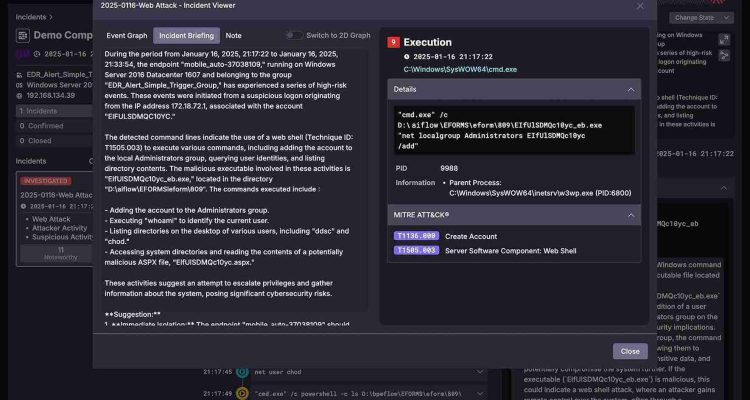Viewport: 750px width, 400px height.
Task: Toggle the Switch to 2D Graph switch
Action: pyautogui.click(x=294, y=35)
